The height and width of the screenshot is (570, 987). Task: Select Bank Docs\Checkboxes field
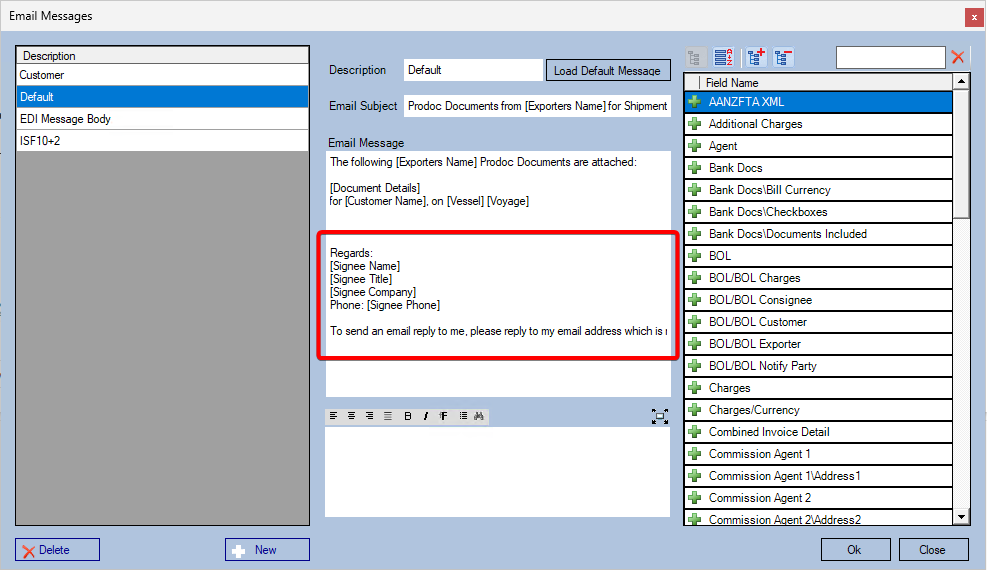click(818, 212)
